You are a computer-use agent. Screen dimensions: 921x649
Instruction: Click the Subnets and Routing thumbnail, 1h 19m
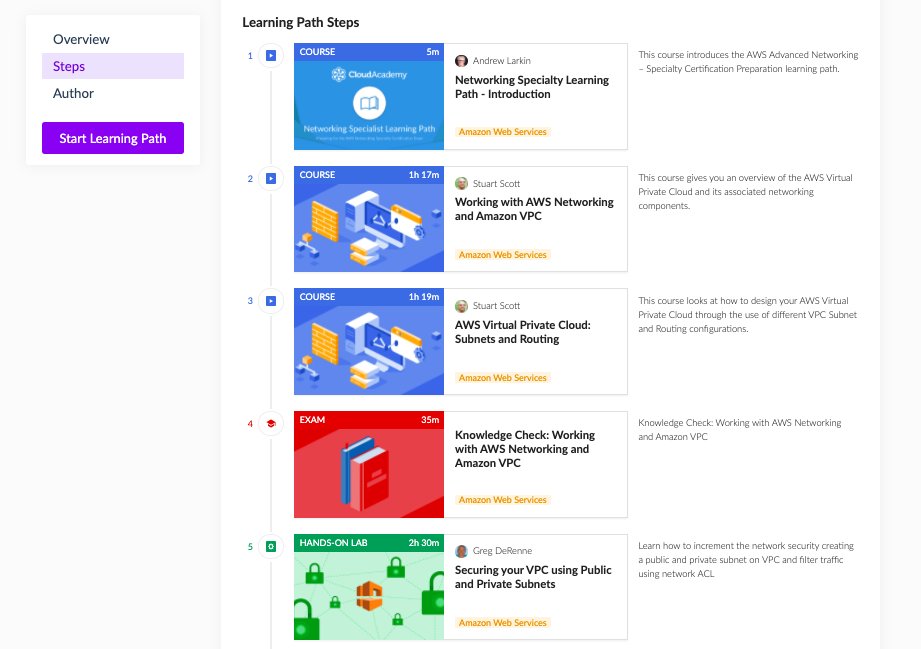pos(369,341)
